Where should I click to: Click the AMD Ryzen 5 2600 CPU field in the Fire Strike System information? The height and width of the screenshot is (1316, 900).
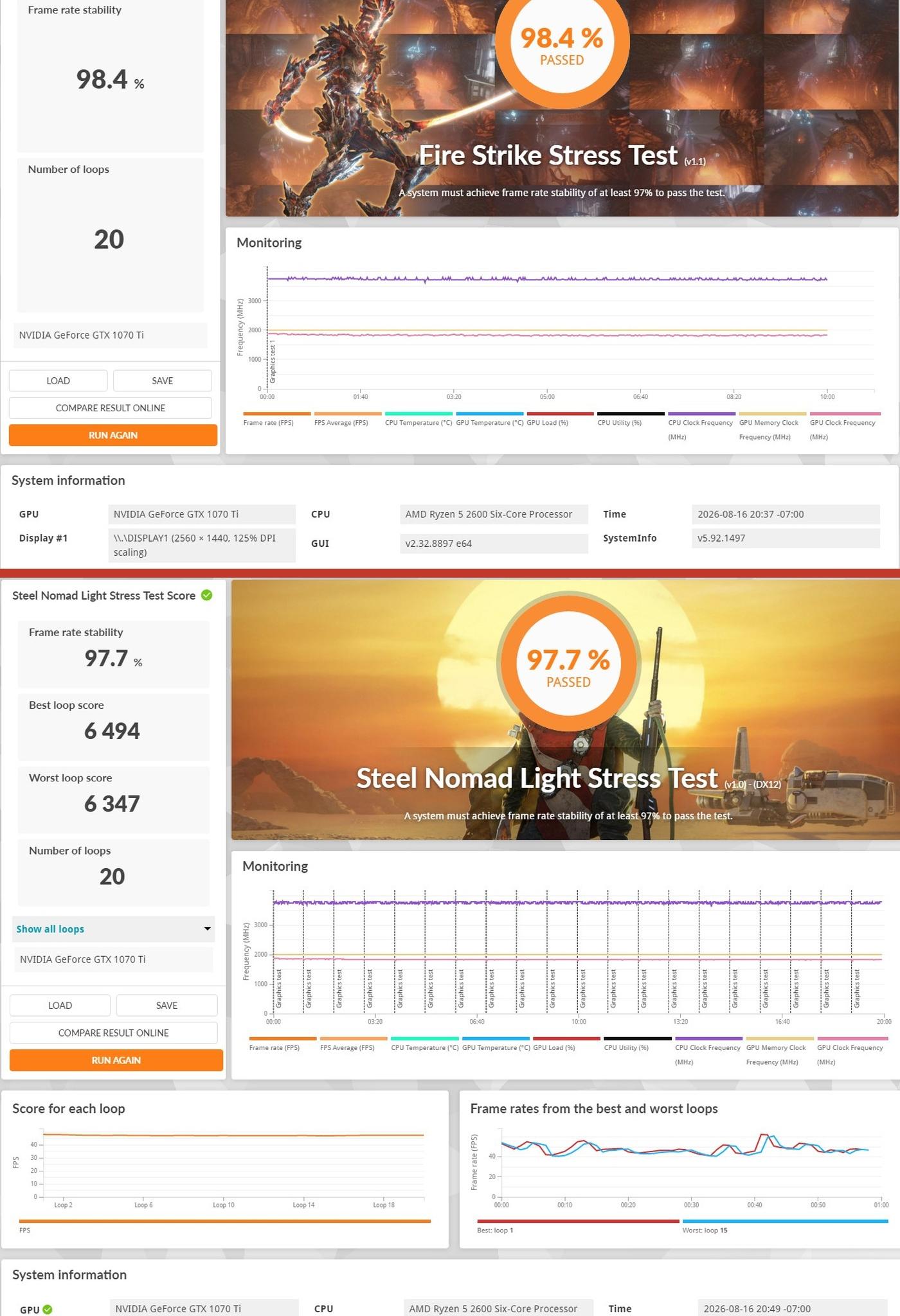coord(494,514)
